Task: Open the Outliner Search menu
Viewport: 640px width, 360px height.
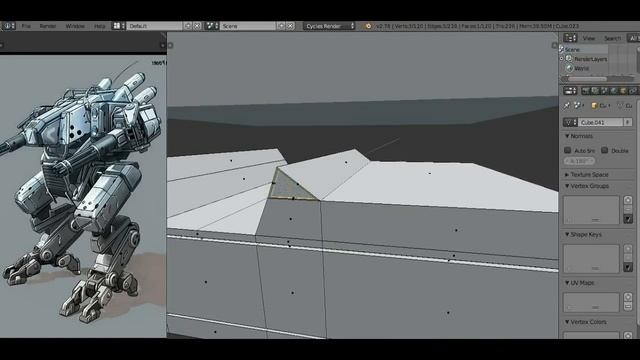Action: click(612, 38)
